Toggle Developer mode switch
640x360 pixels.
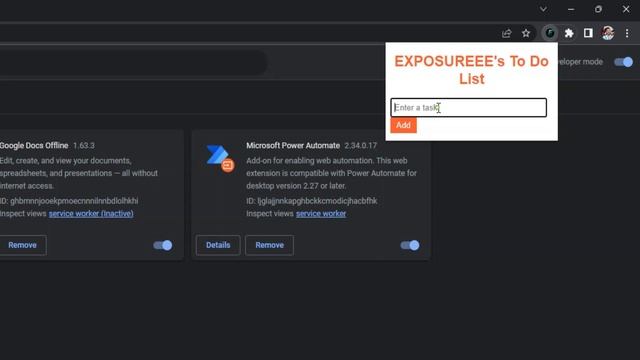click(x=623, y=62)
